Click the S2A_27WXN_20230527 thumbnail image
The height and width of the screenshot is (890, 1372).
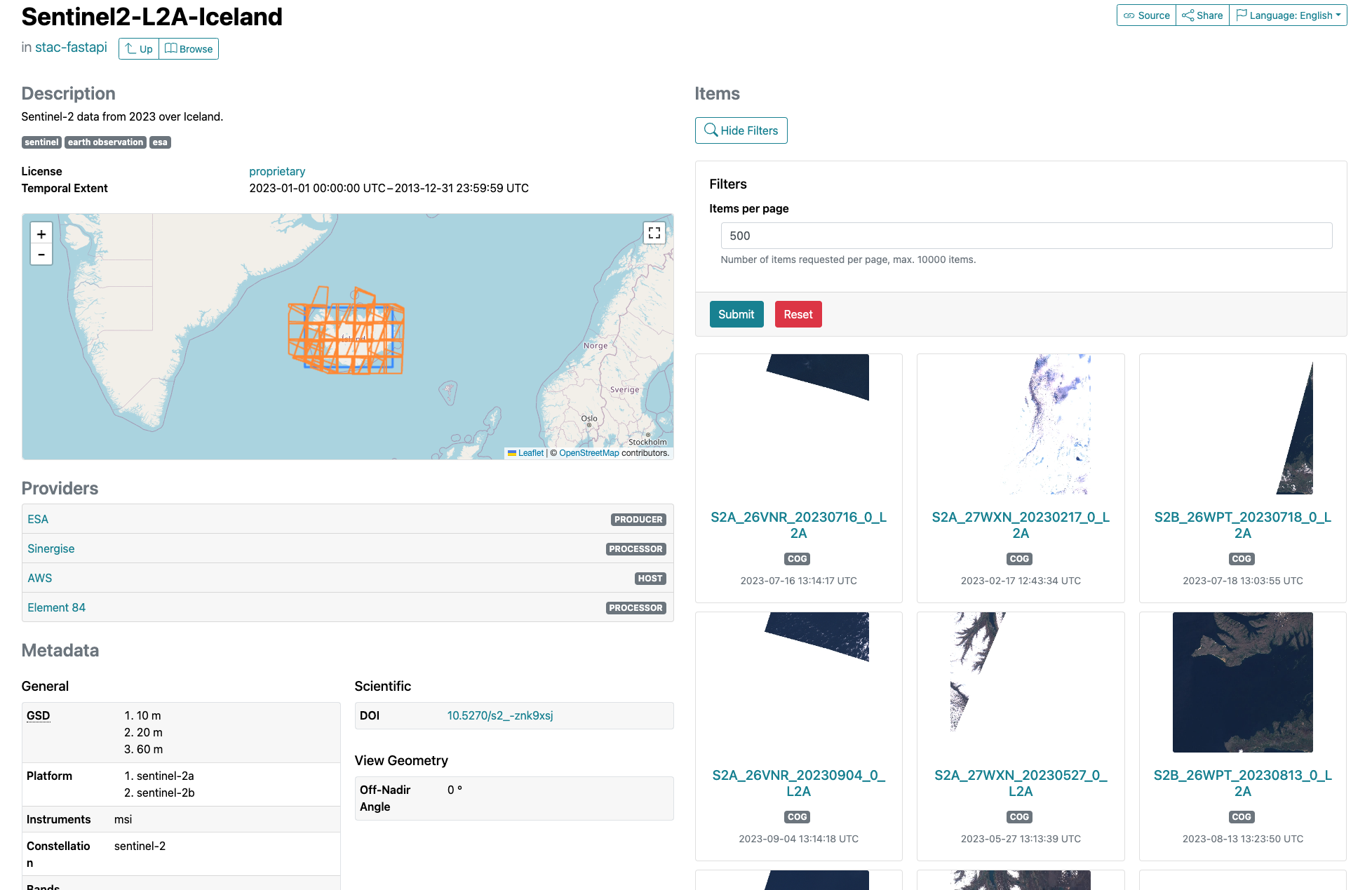point(1021,682)
